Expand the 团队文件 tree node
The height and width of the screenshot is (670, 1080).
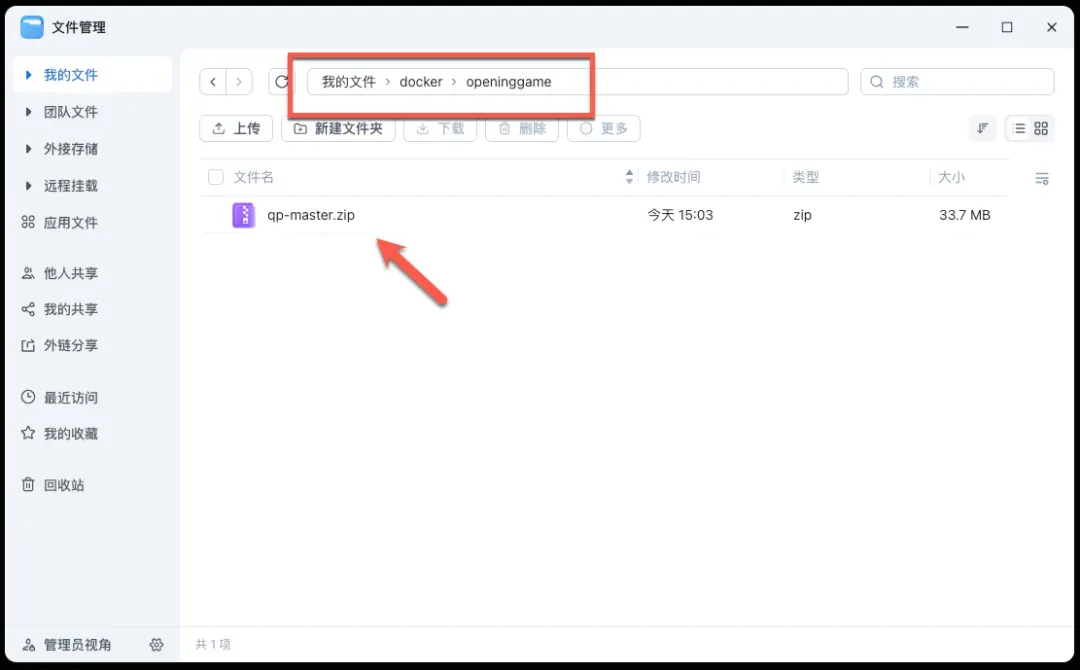tap(29, 112)
